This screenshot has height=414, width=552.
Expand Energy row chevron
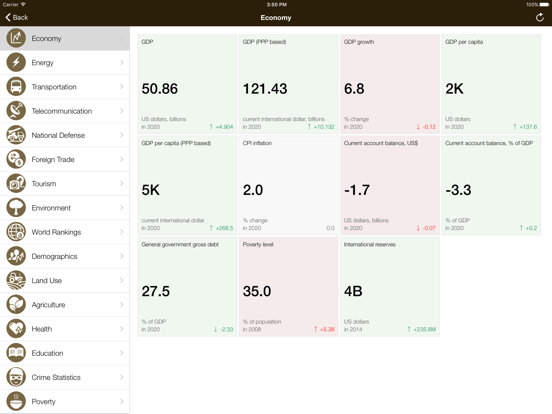click(x=122, y=62)
